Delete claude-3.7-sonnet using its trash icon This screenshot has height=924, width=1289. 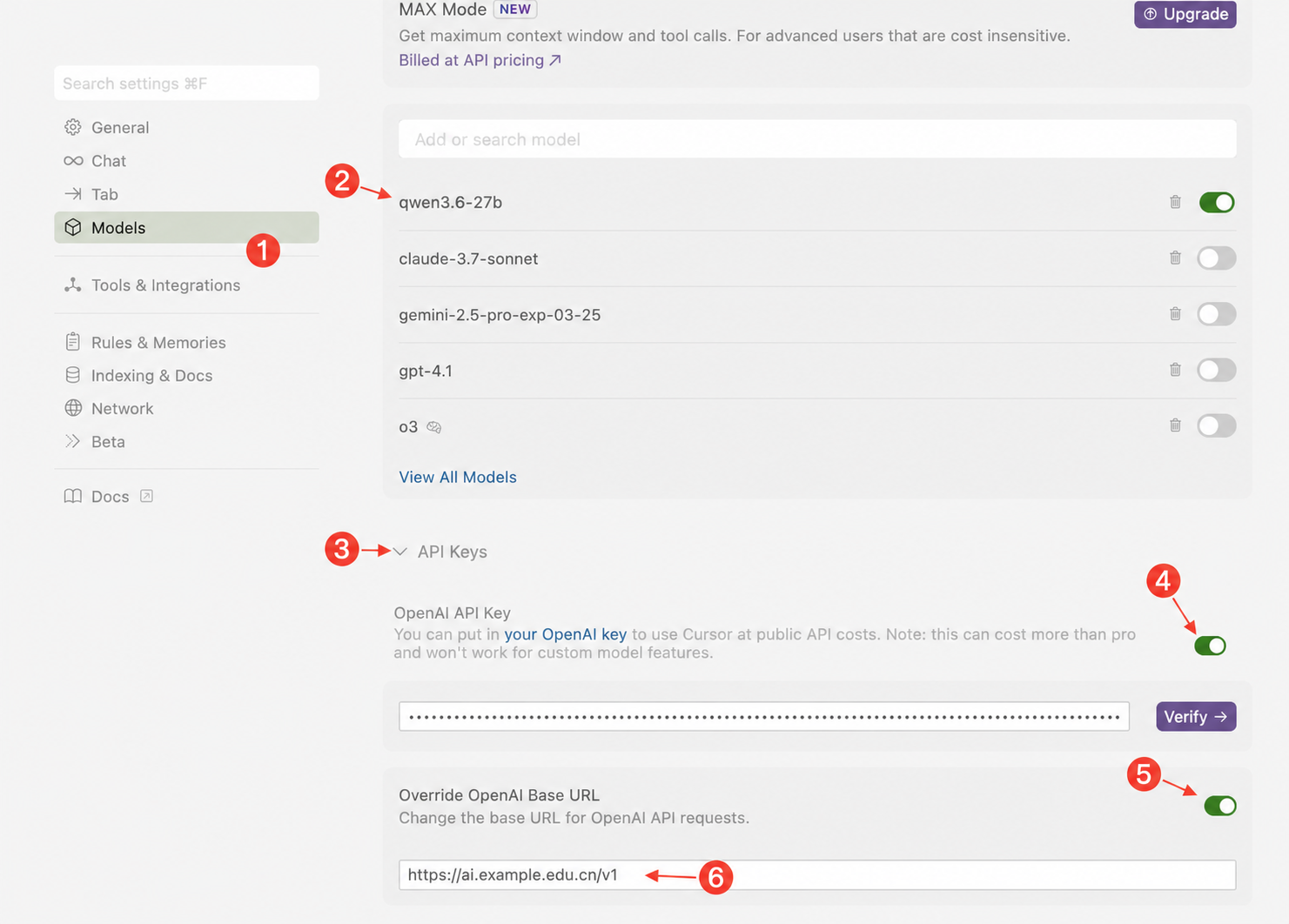point(1175,258)
